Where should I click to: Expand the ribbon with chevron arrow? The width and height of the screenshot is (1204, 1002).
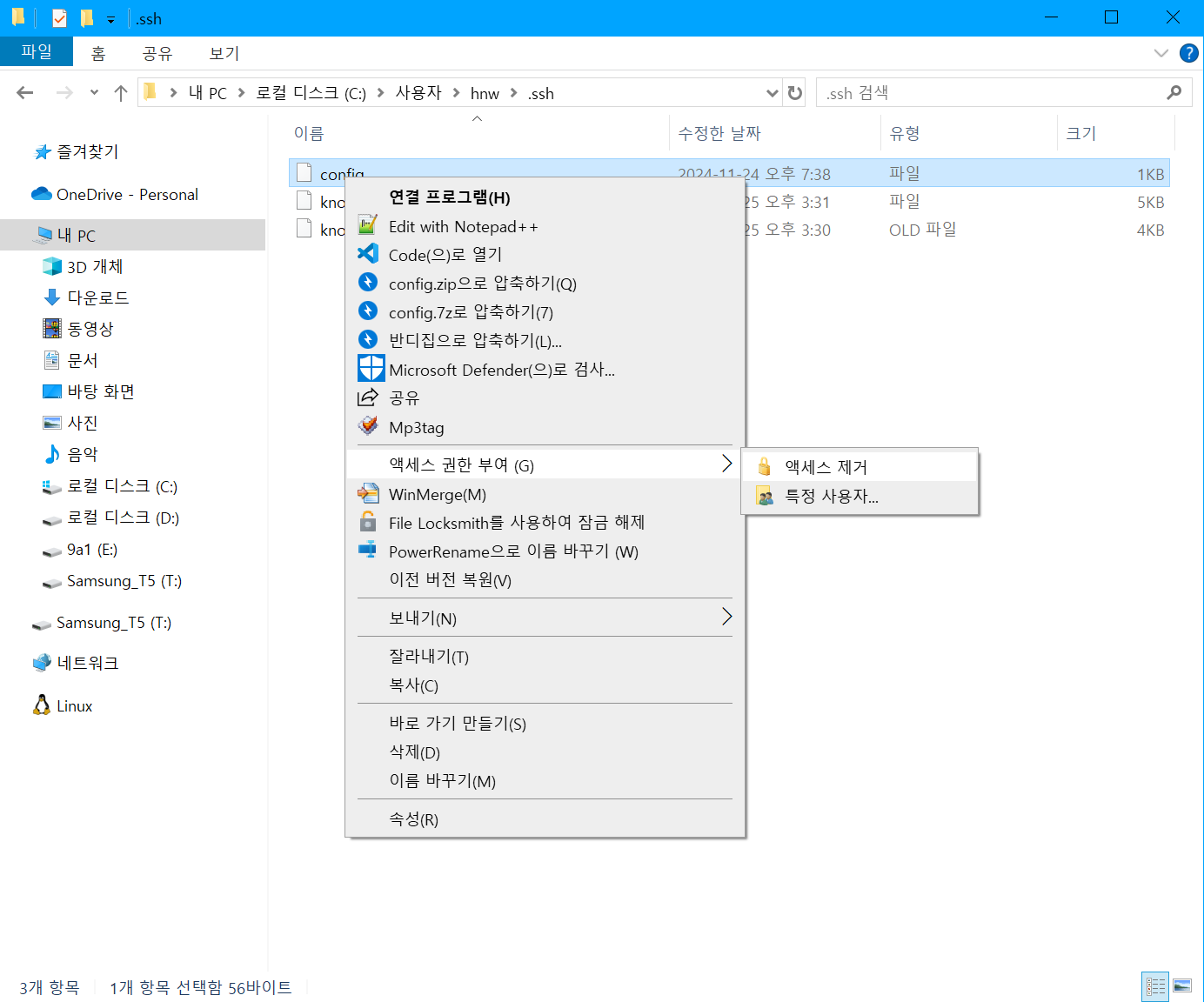point(1161,53)
